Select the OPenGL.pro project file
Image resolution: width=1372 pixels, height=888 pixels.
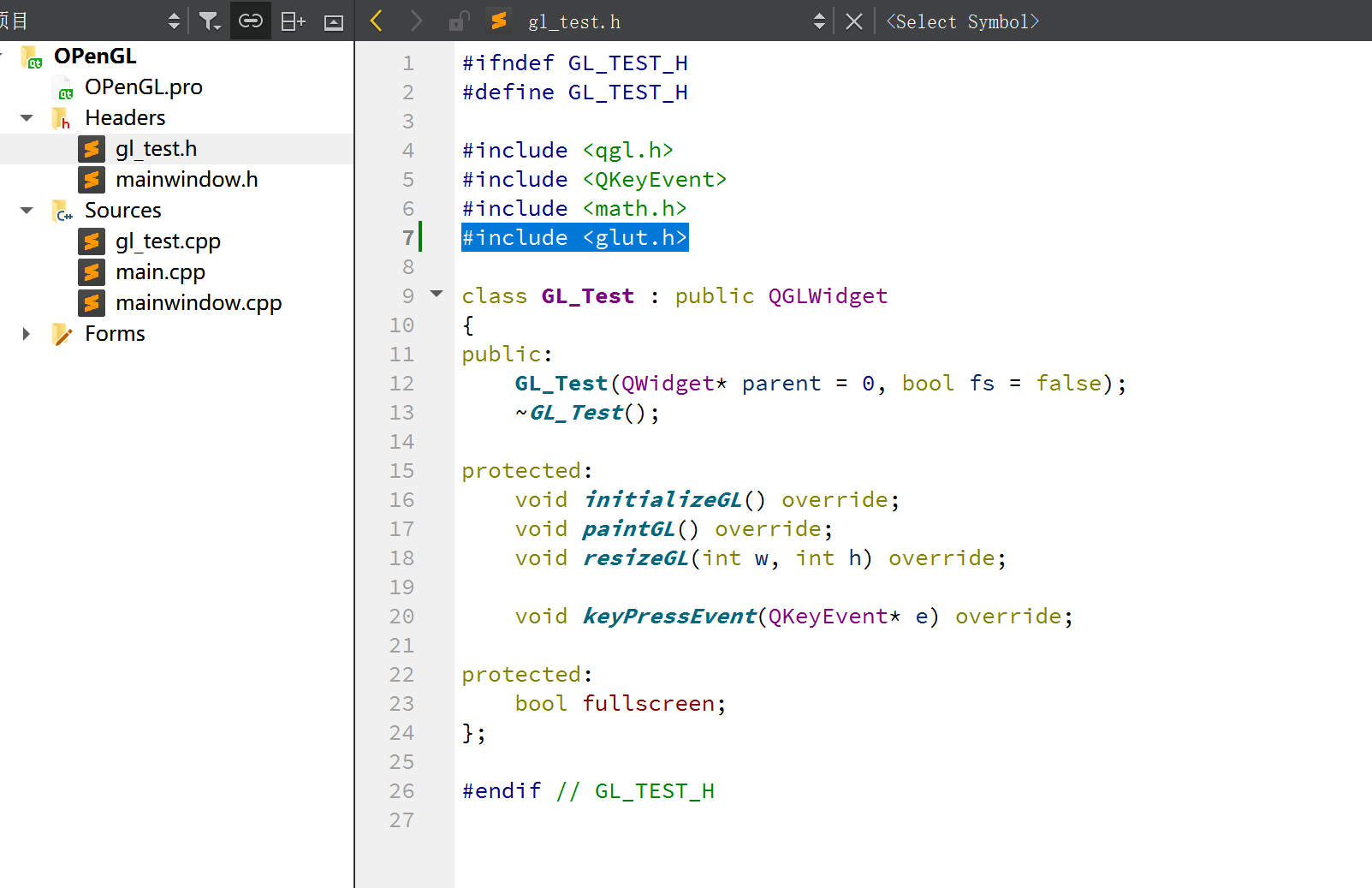point(144,86)
